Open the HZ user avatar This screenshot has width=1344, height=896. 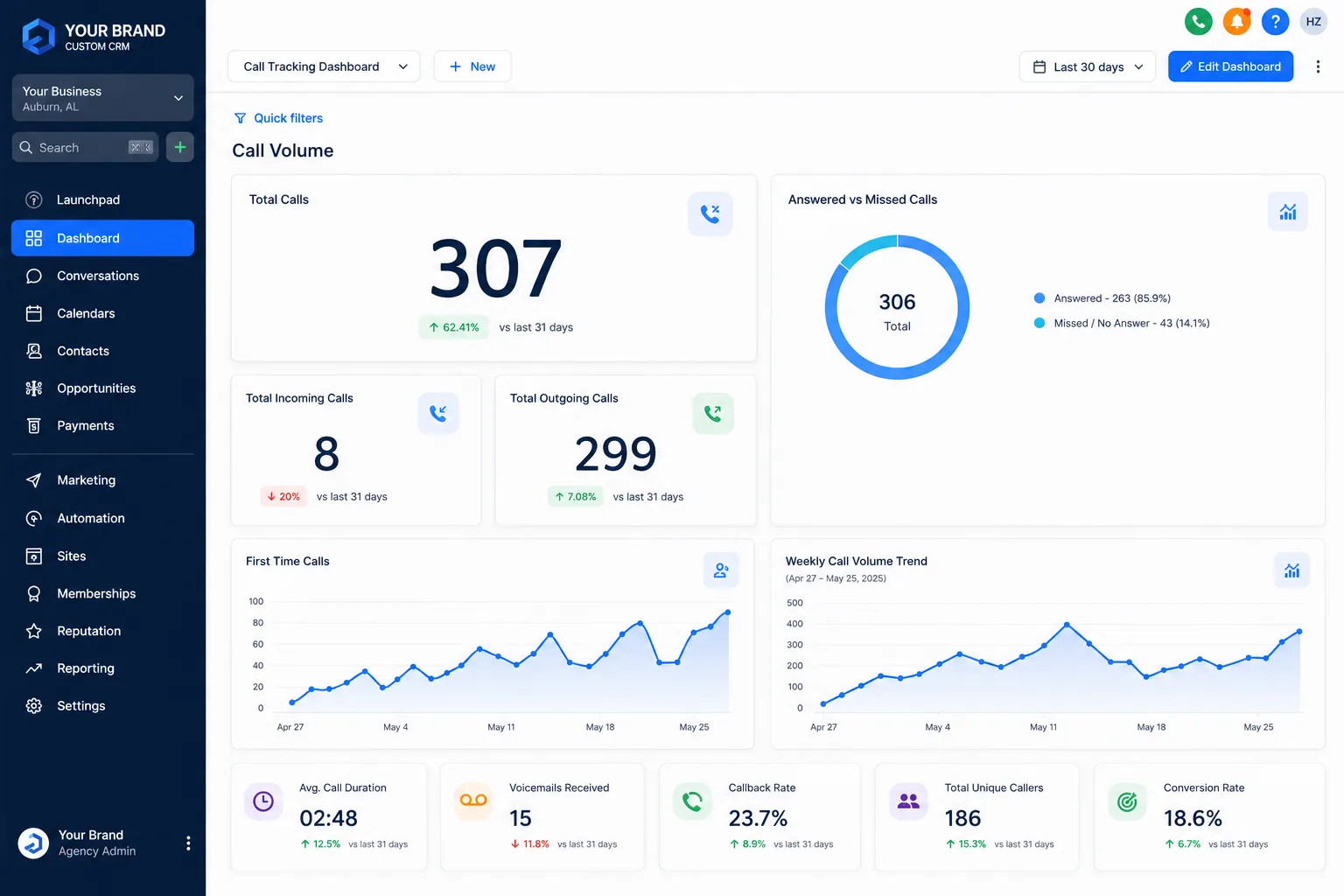tap(1313, 21)
